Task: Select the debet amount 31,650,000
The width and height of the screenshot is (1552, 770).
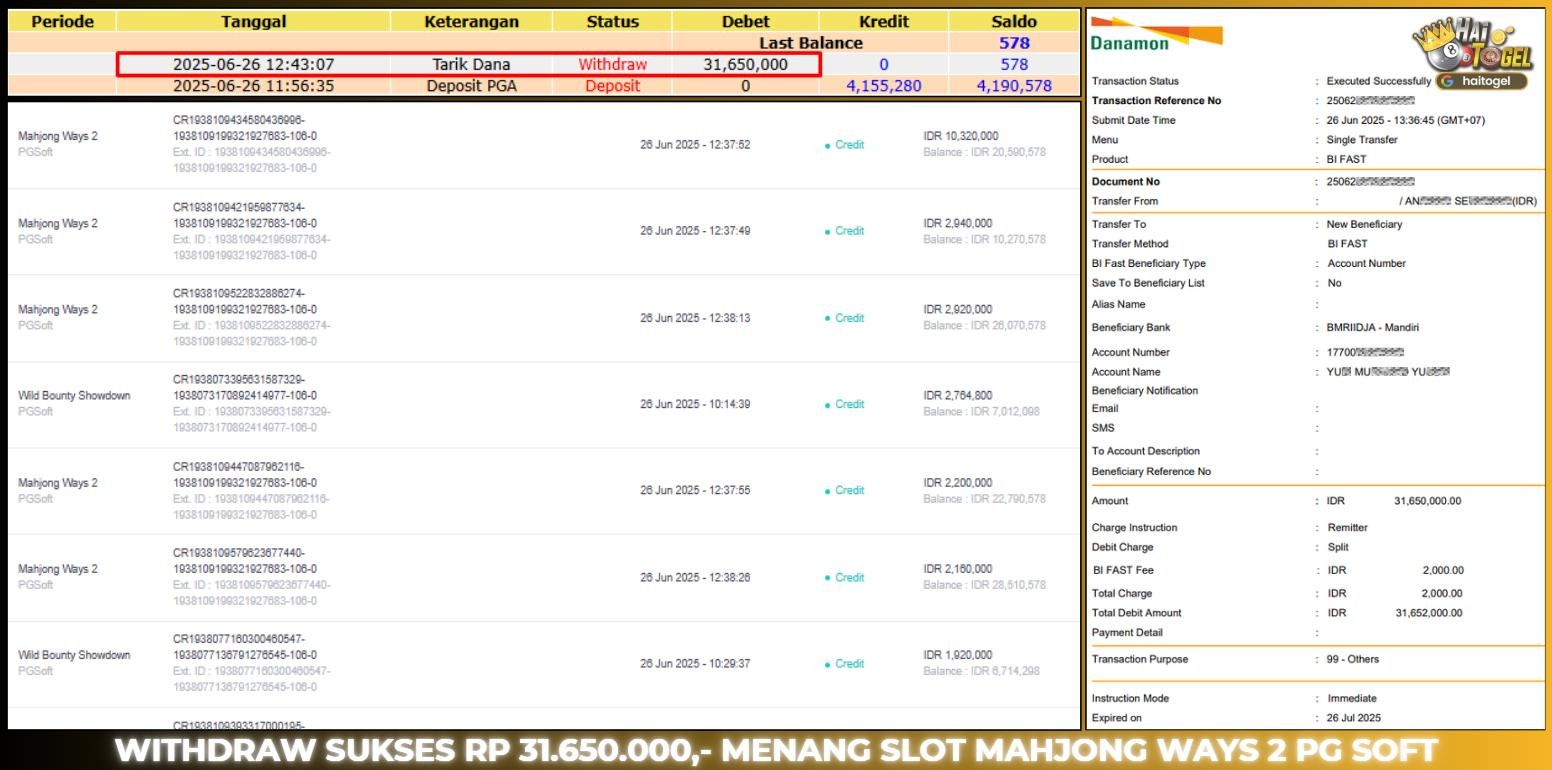Action: (746, 64)
